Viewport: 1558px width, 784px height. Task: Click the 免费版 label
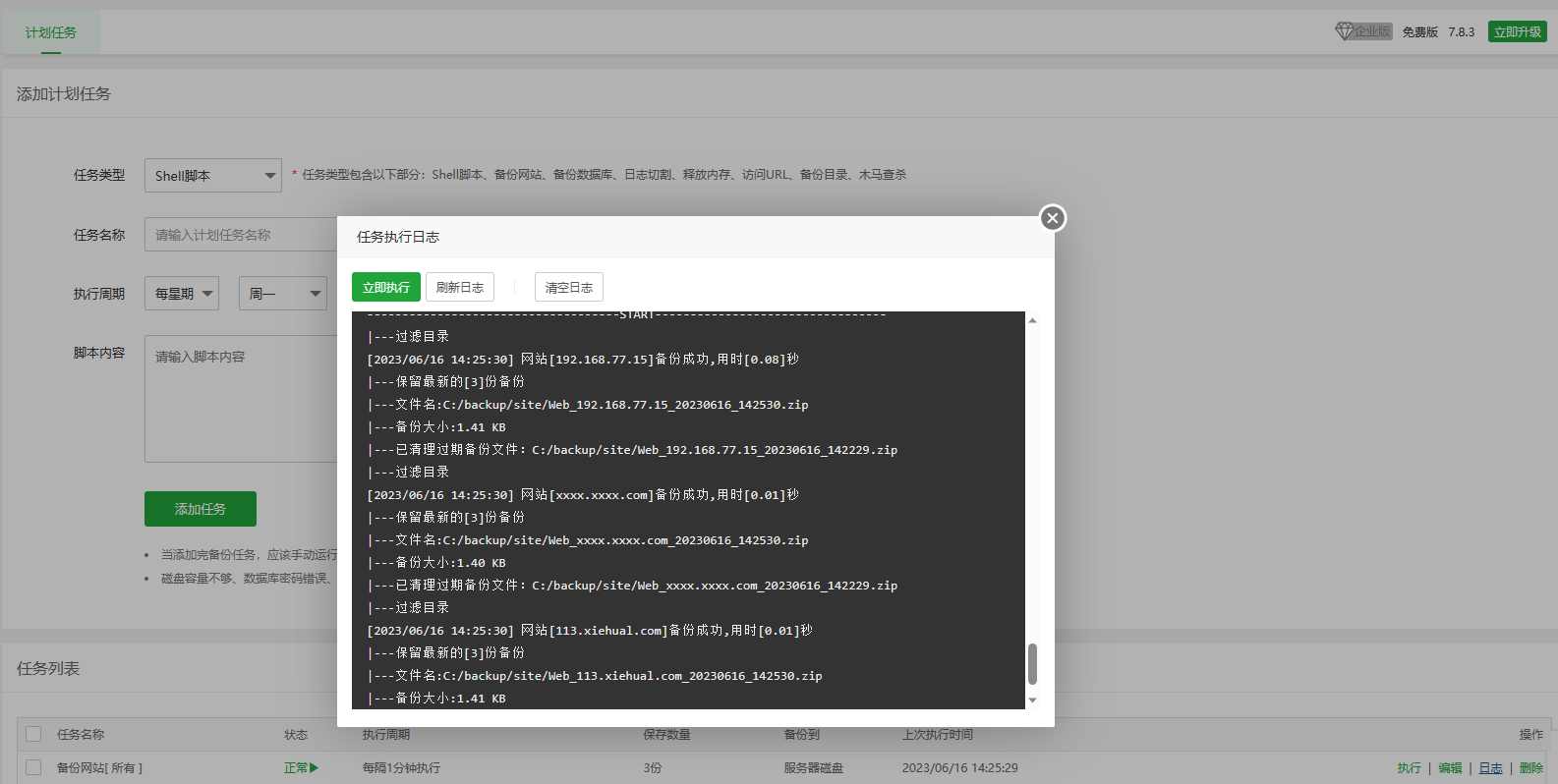click(x=1419, y=32)
